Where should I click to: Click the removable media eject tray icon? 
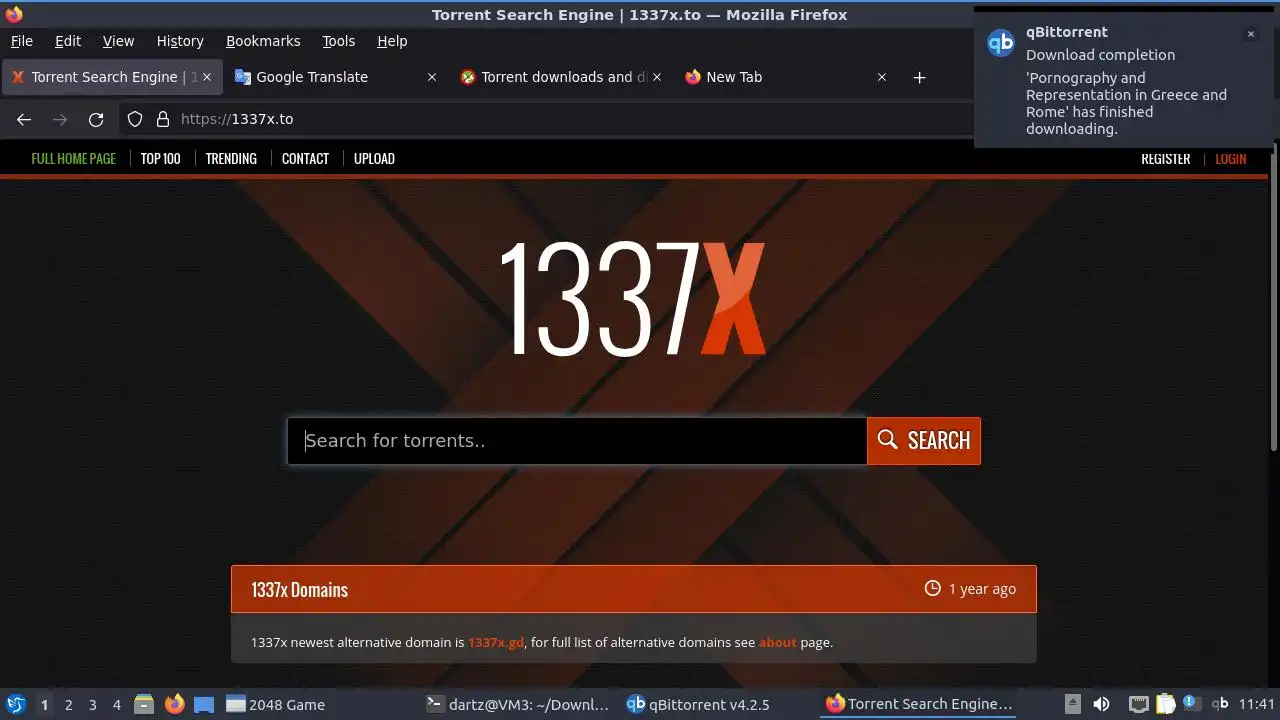[1072, 704]
